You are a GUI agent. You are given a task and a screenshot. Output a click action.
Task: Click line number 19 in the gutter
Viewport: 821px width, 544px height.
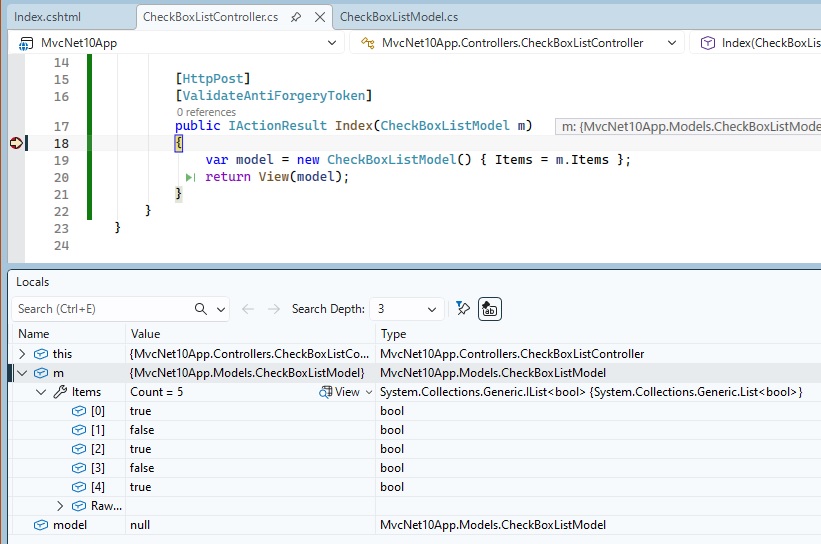coord(61,160)
